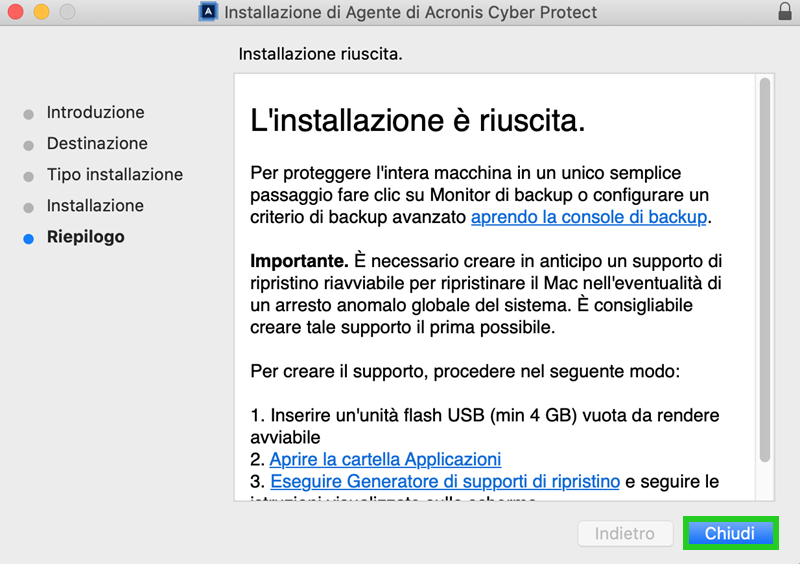The height and width of the screenshot is (564, 800).
Task: Click the Acronis installer icon in title
Action: [x=208, y=12]
